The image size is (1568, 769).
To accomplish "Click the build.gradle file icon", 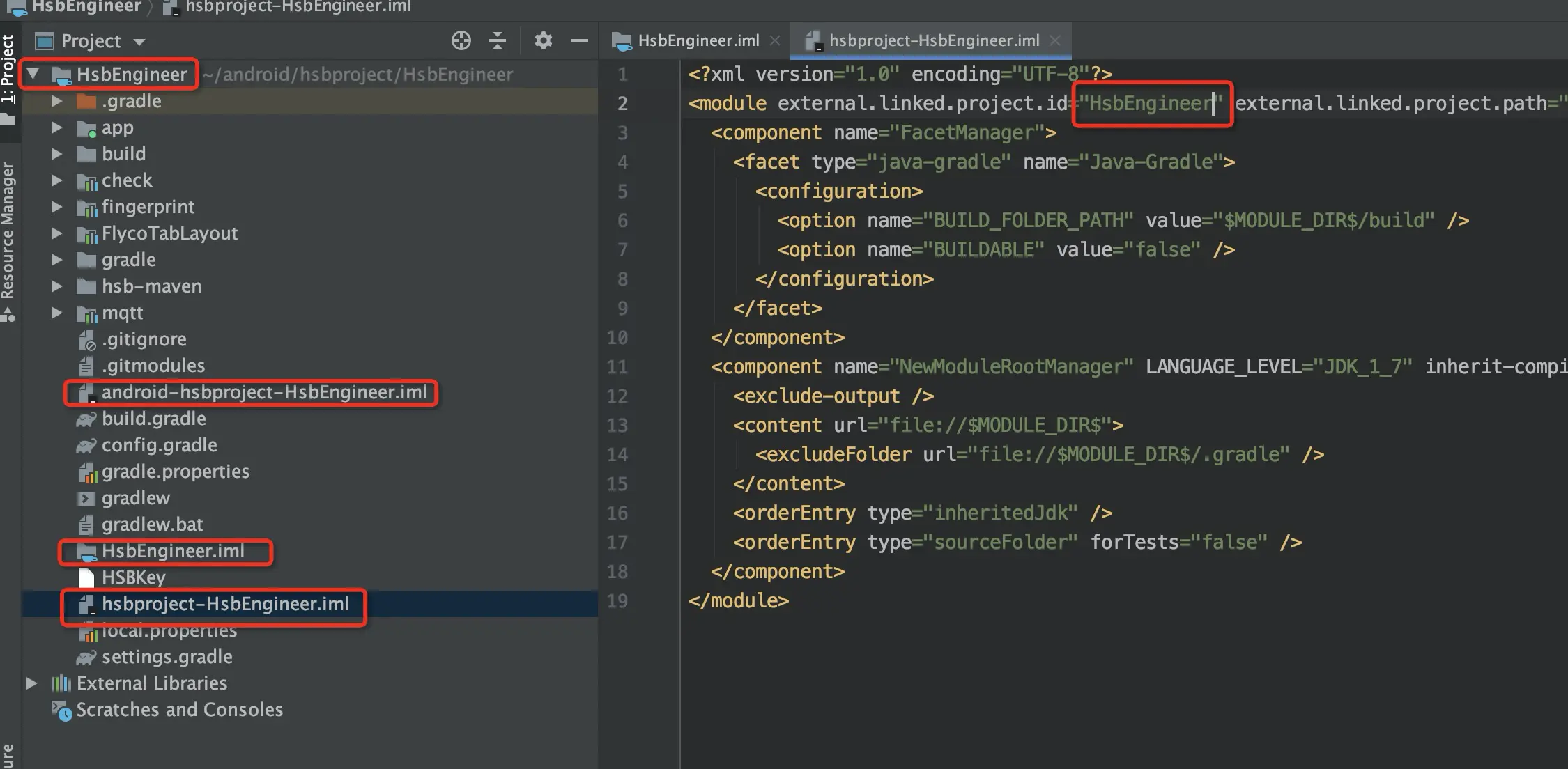I will click(86, 419).
